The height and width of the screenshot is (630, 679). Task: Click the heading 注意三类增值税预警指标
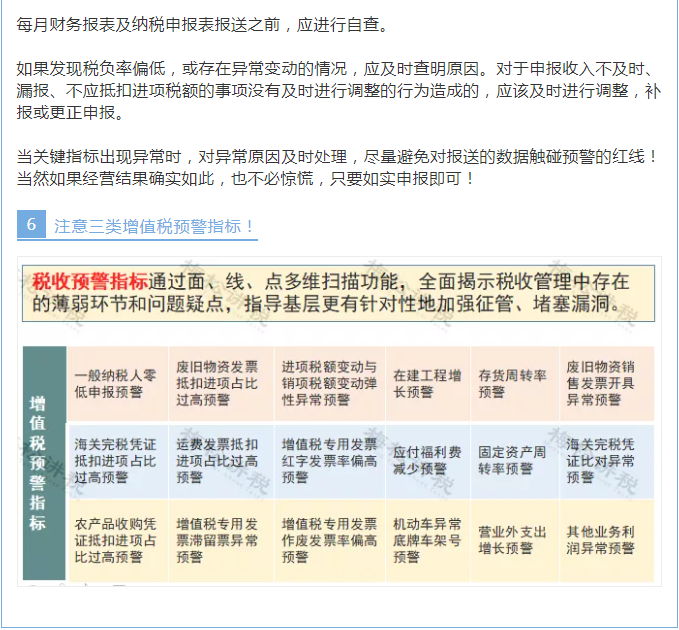tap(155, 226)
